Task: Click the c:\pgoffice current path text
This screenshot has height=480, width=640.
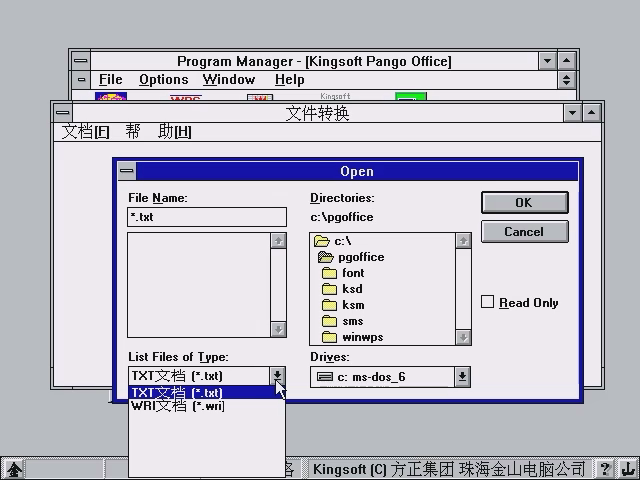Action: click(x=342, y=217)
